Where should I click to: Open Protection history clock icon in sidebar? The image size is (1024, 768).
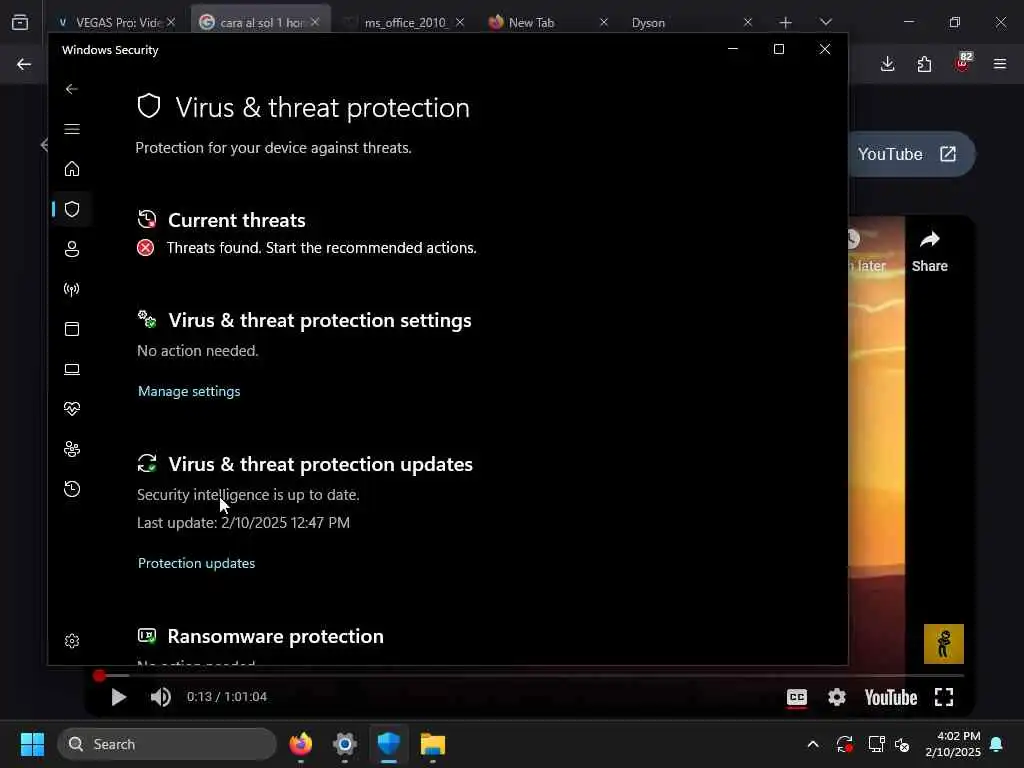[72, 489]
